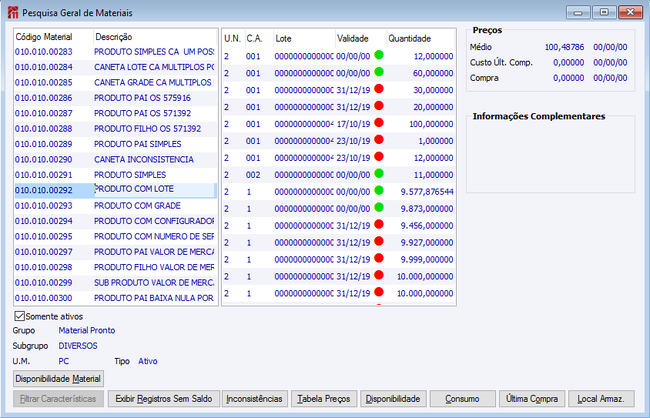Select material code 010.010.00295
This screenshot has width=650, height=418.
pos(44,236)
